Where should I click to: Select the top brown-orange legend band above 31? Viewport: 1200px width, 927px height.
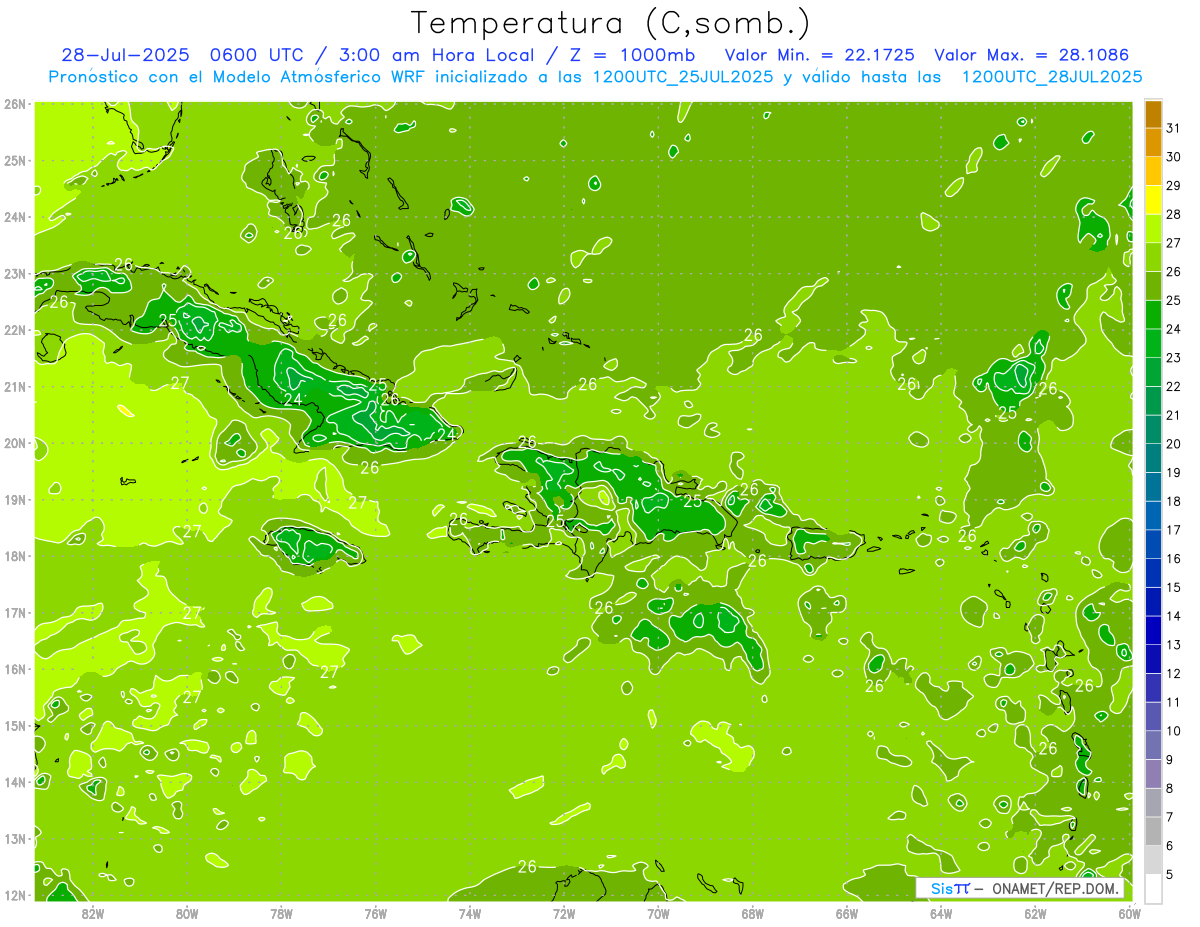pyautogui.click(x=1153, y=114)
